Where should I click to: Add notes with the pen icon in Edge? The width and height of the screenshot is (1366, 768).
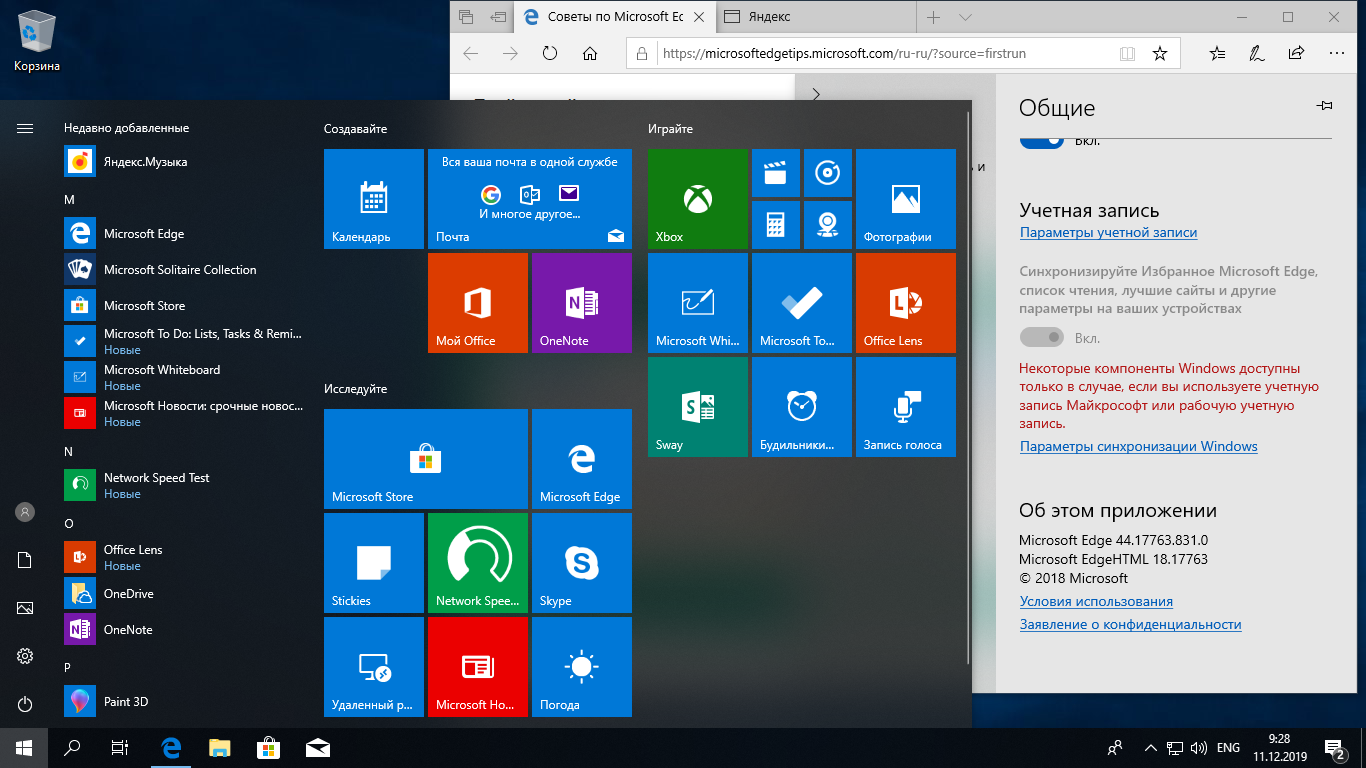click(1257, 53)
